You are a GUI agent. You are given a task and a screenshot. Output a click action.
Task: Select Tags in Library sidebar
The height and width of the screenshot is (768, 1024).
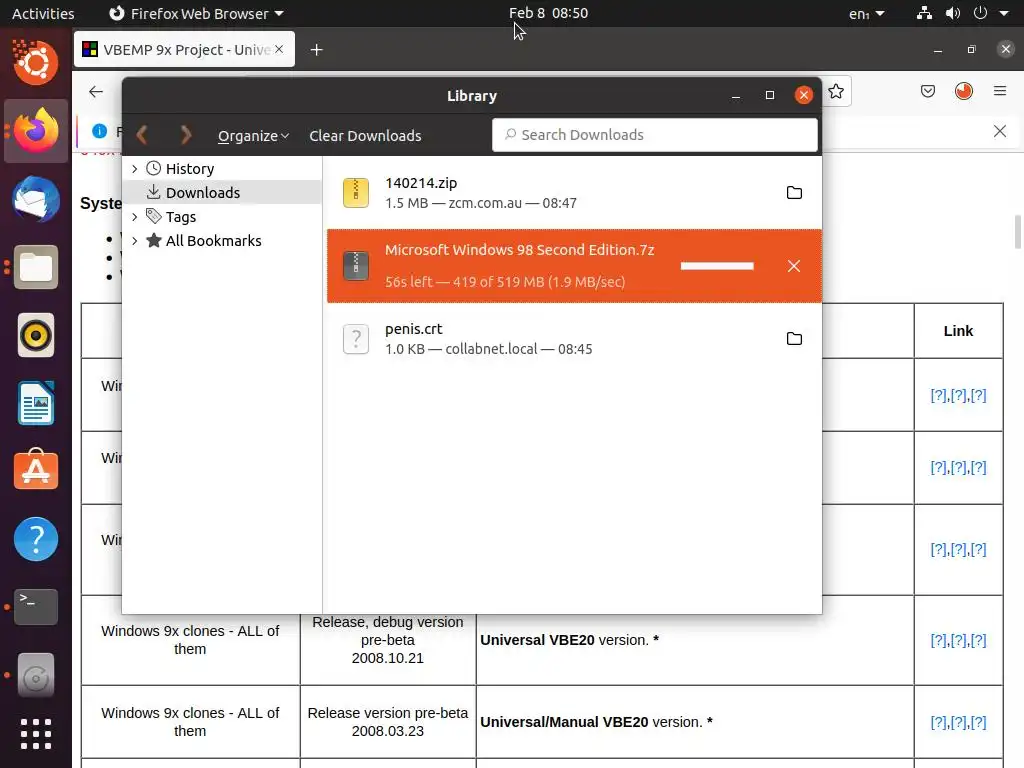[180, 216]
